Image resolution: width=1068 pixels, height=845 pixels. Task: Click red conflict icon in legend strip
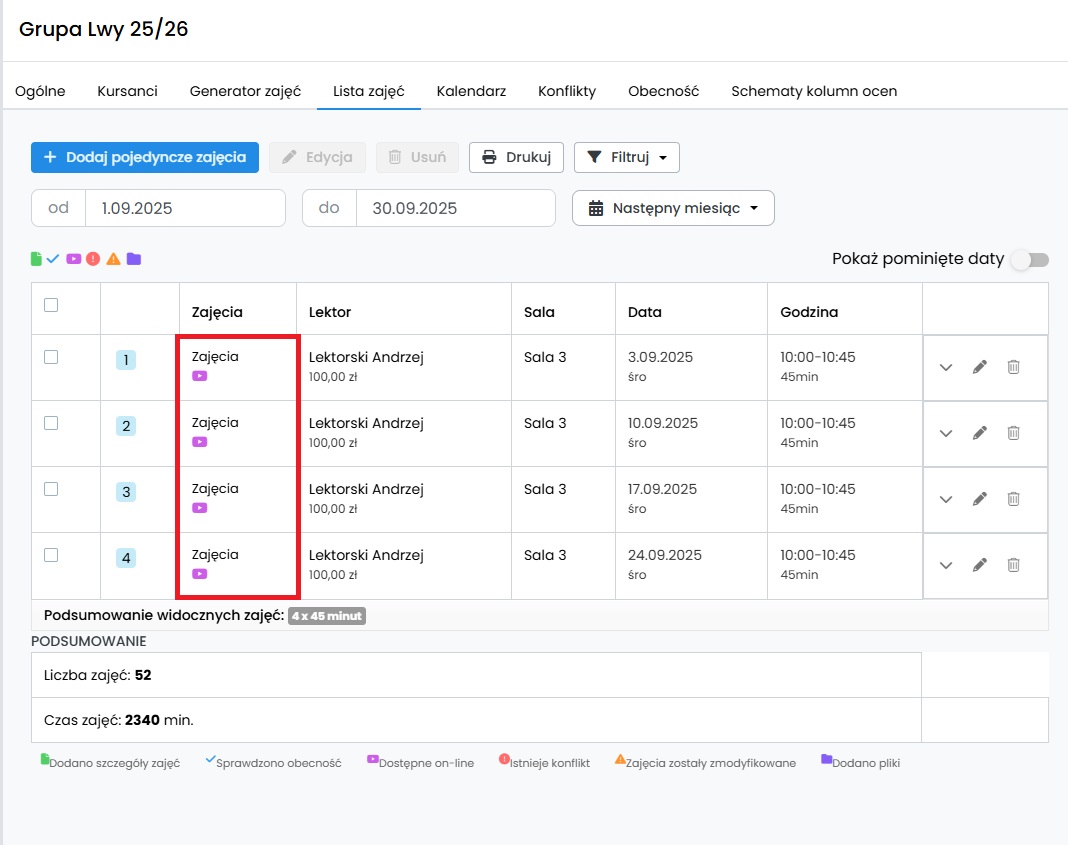(93, 259)
